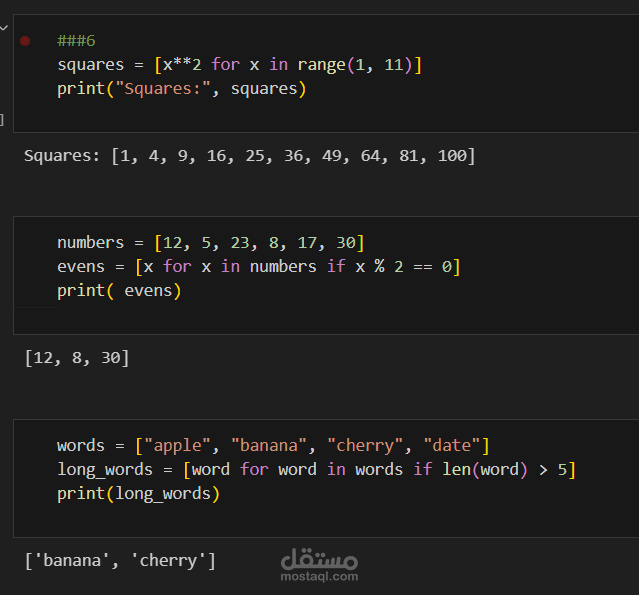This screenshot has height=595, width=639.
Task: Click len(word) in the long_words line
Action: 485,469
